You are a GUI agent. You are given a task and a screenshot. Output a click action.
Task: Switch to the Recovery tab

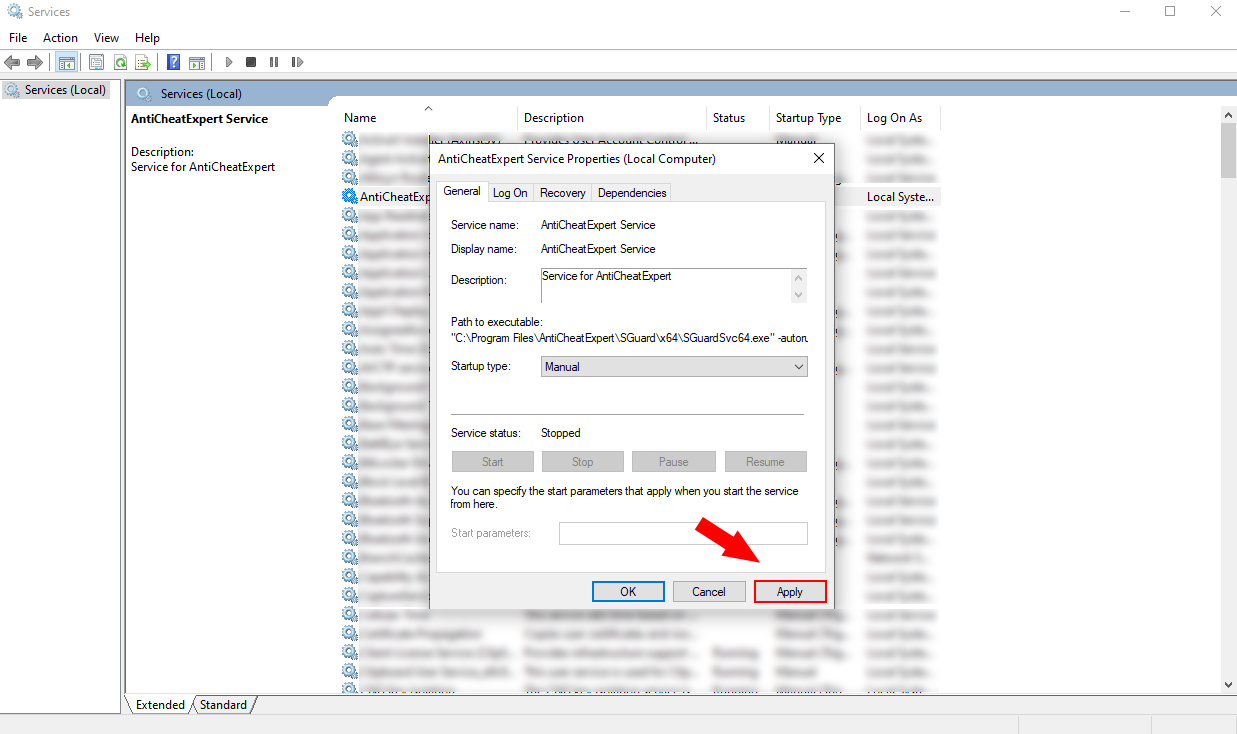click(563, 193)
